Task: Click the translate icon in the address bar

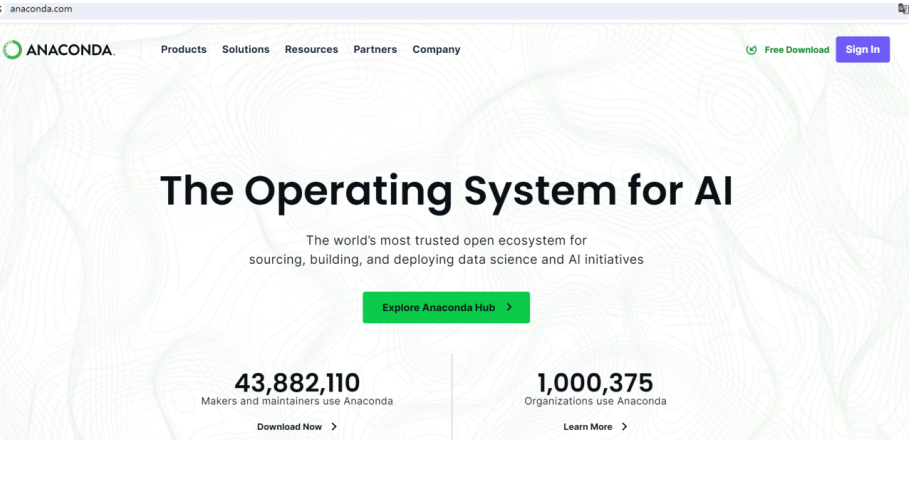Action: pos(903,9)
